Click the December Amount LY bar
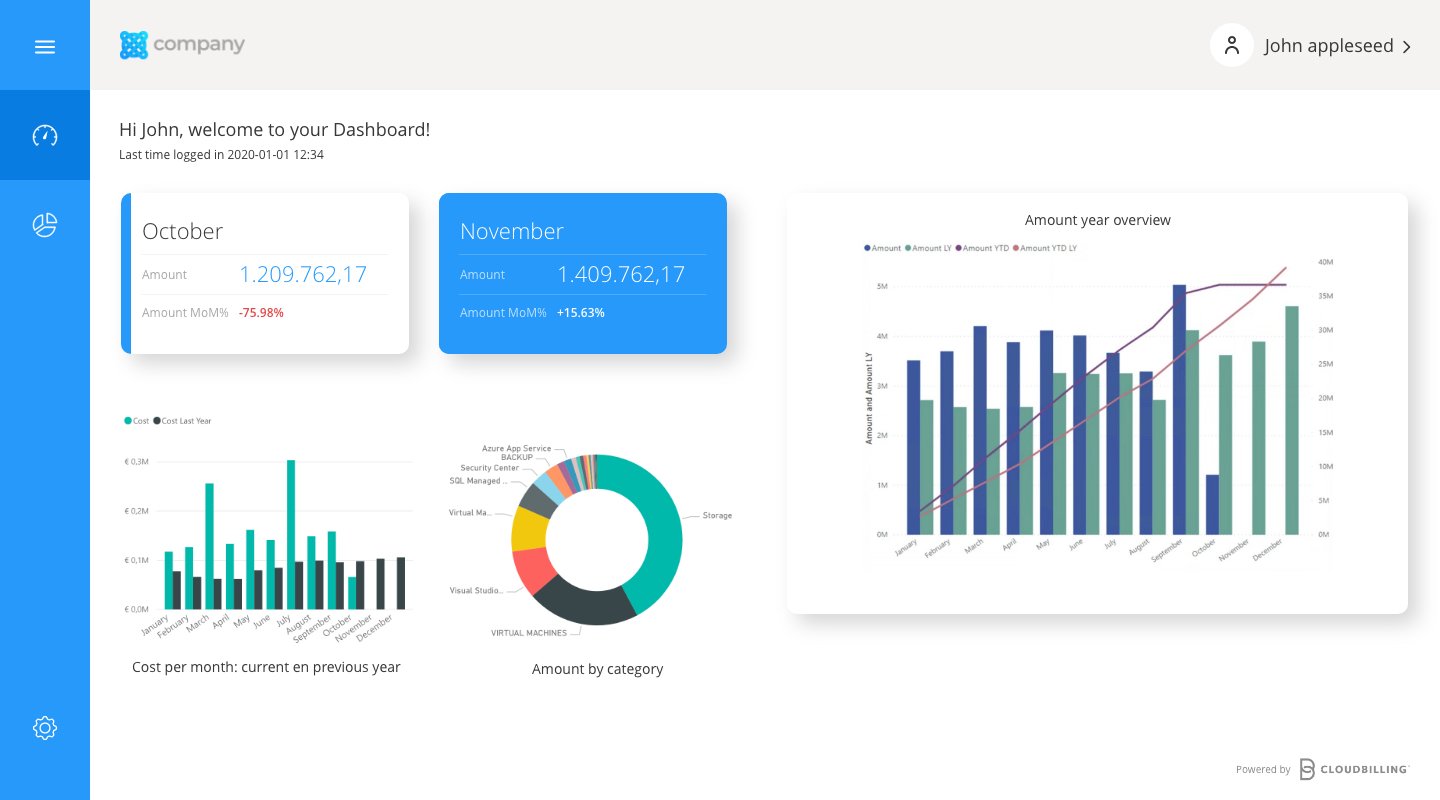 pyautogui.click(x=1292, y=421)
